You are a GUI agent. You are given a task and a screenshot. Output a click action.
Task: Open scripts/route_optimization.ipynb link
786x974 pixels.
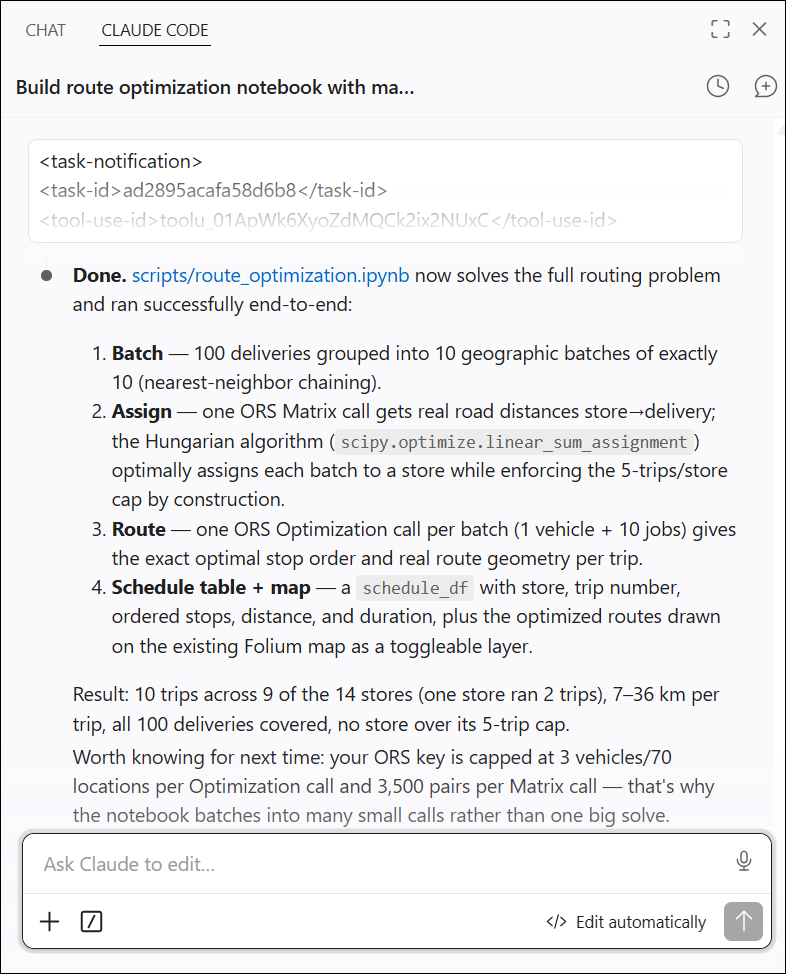coord(270,275)
